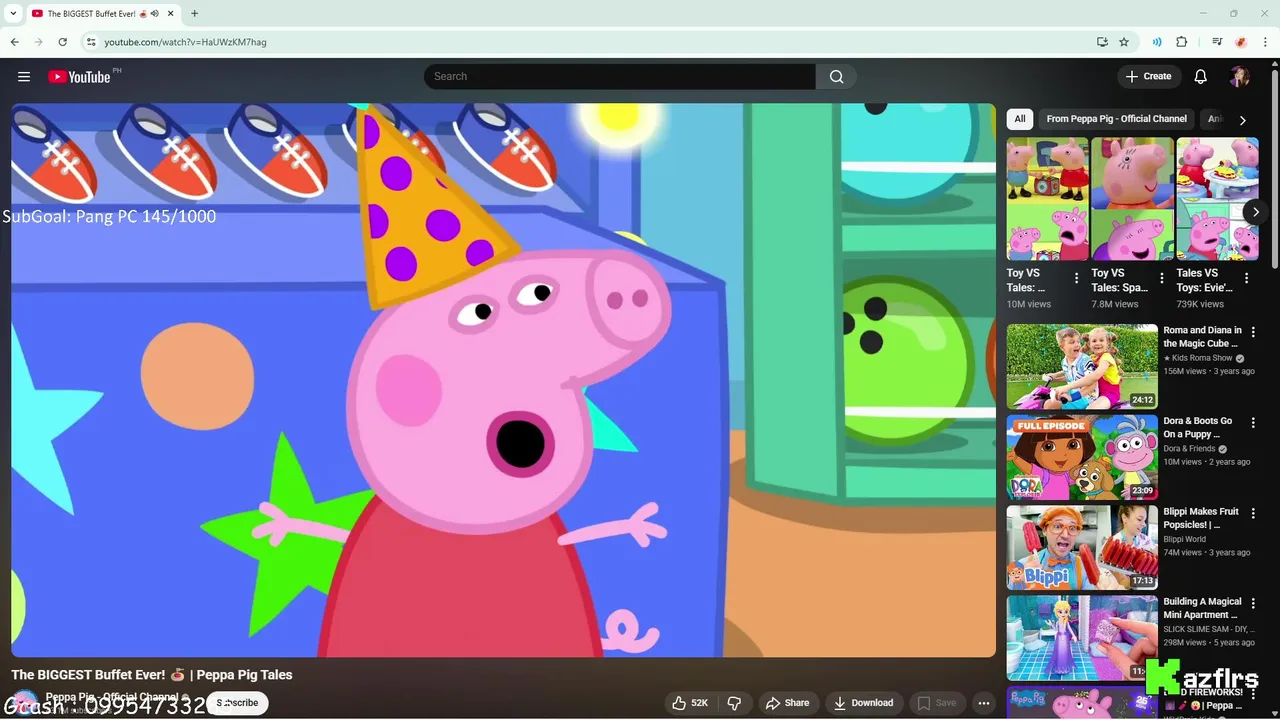
Task: Open the YouTube account avatar menu
Action: point(1240,77)
